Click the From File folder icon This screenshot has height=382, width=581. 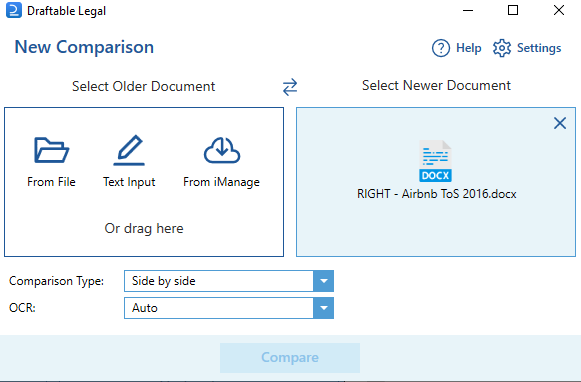pos(51,150)
